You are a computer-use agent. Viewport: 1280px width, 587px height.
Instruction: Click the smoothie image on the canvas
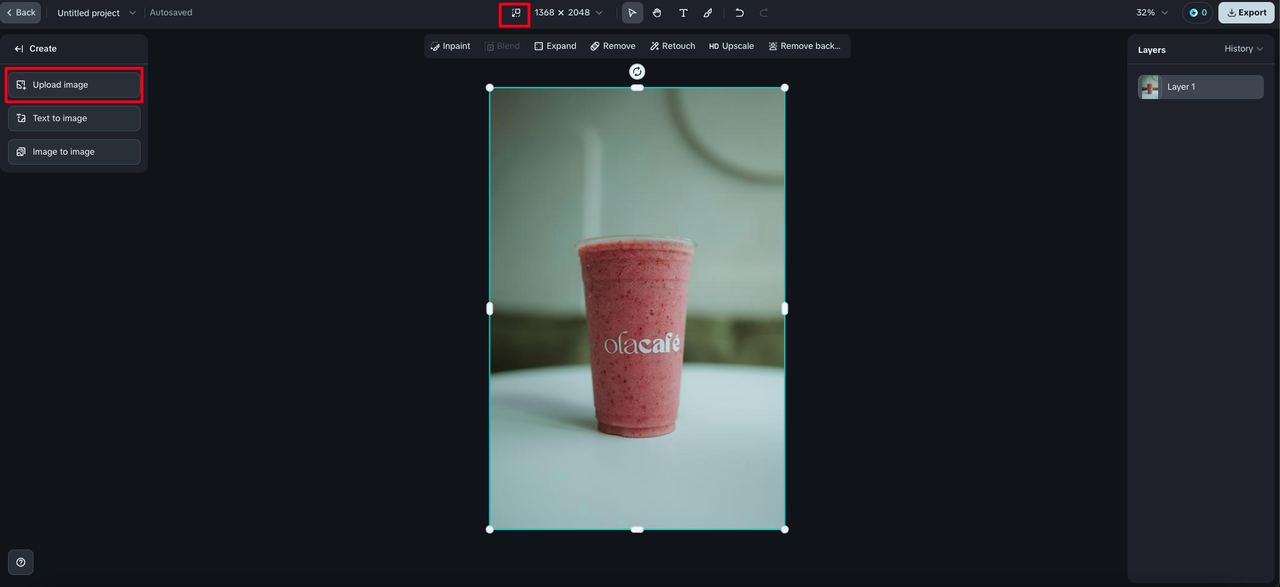point(637,308)
